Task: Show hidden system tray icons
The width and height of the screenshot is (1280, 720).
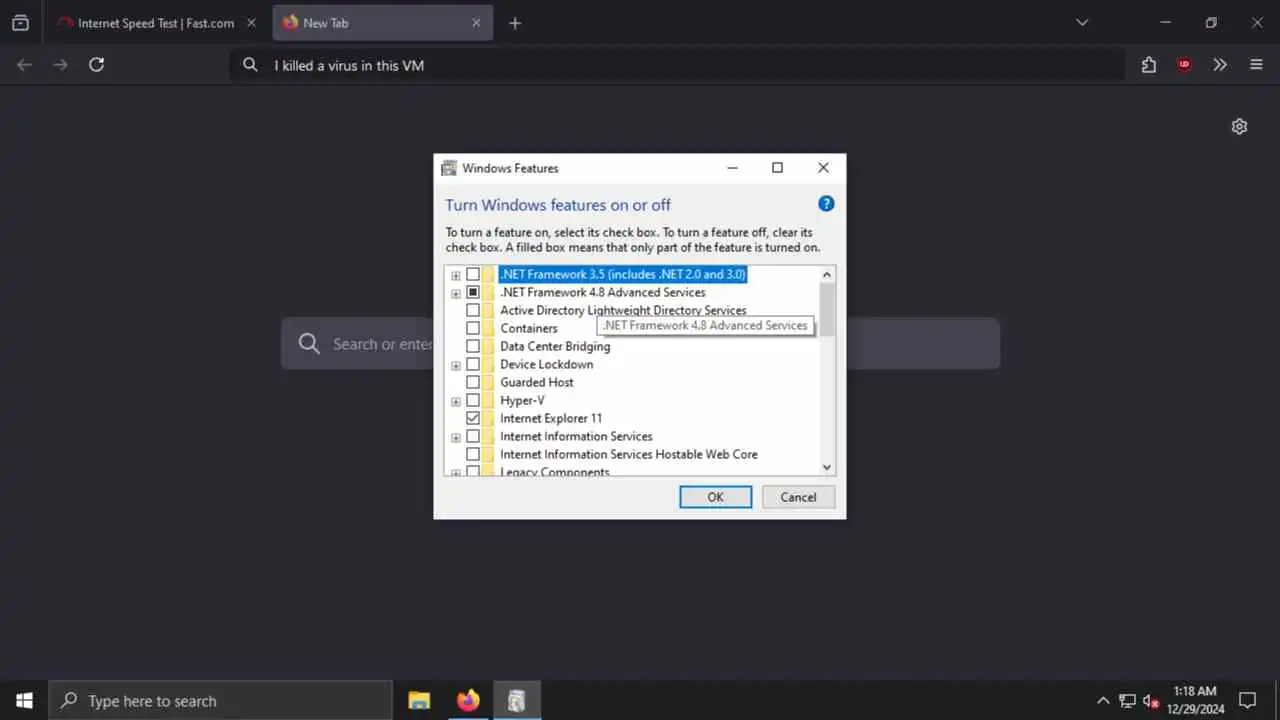Action: click(x=1103, y=701)
